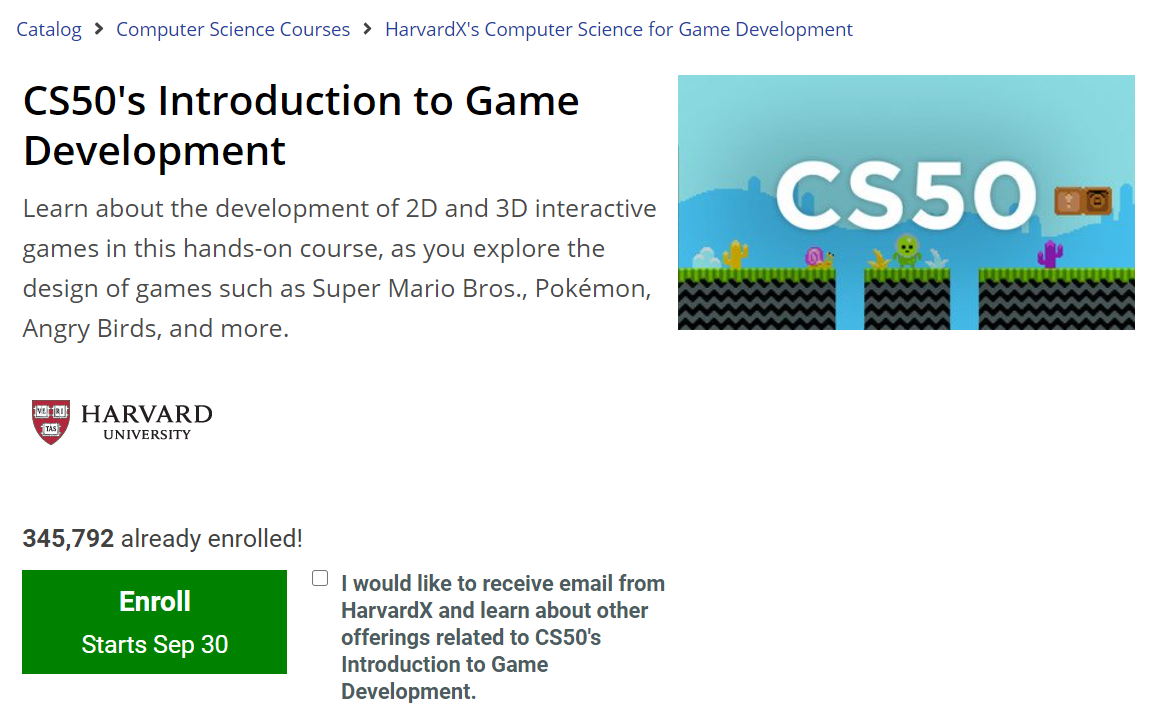Open the CS50 course banner image

[x=906, y=202]
